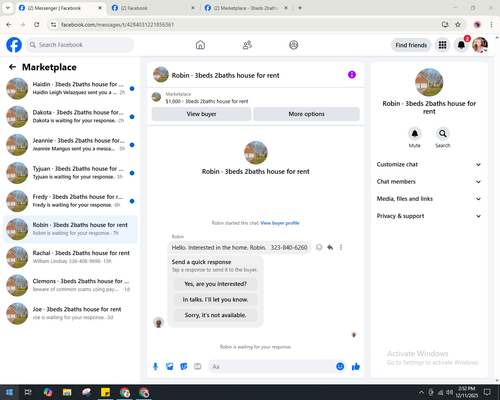Open the account profile picture menu
The width and height of the screenshot is (500, 400).
tap(480, 45)
